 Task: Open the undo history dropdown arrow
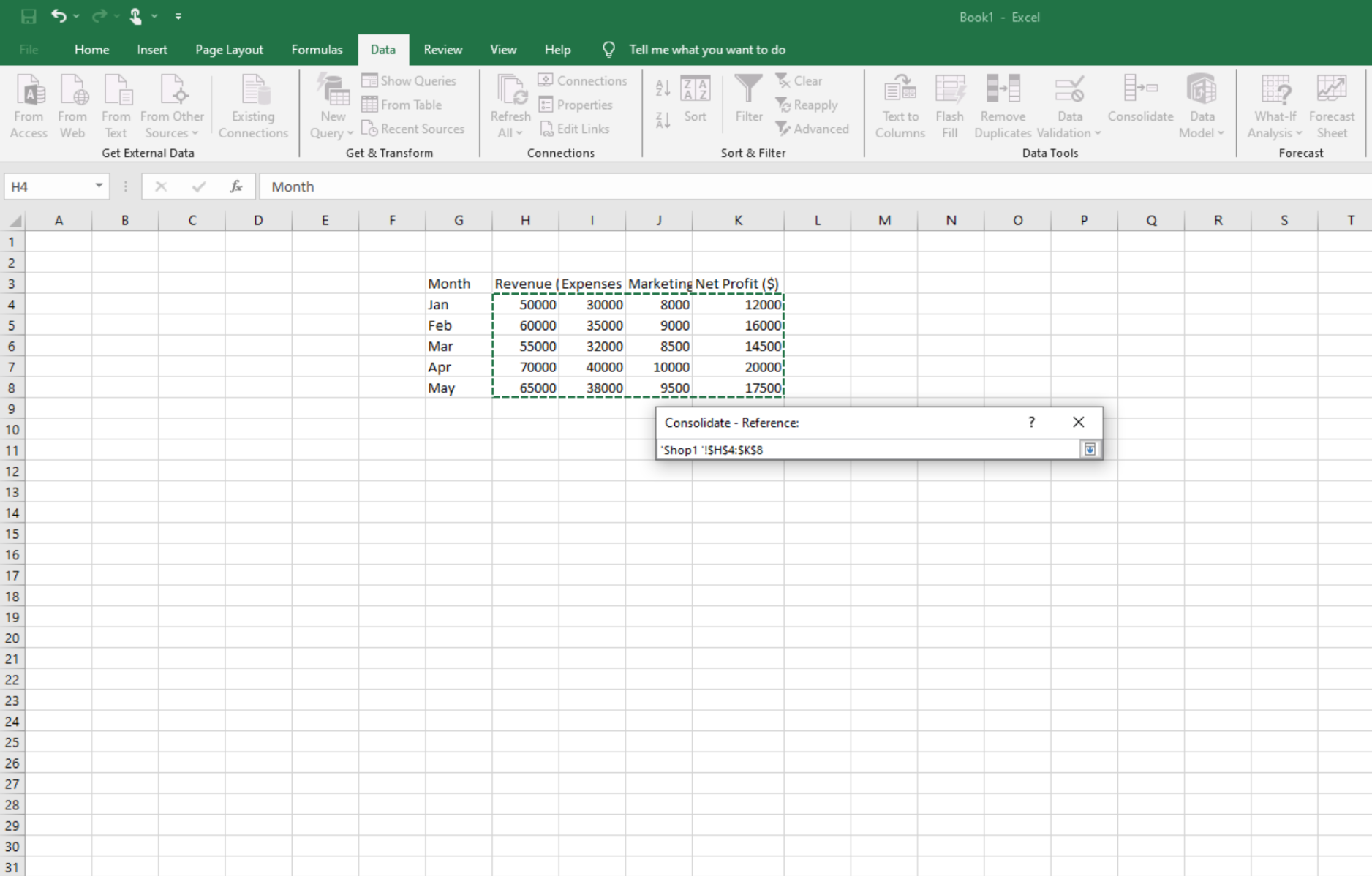[77, 16]
